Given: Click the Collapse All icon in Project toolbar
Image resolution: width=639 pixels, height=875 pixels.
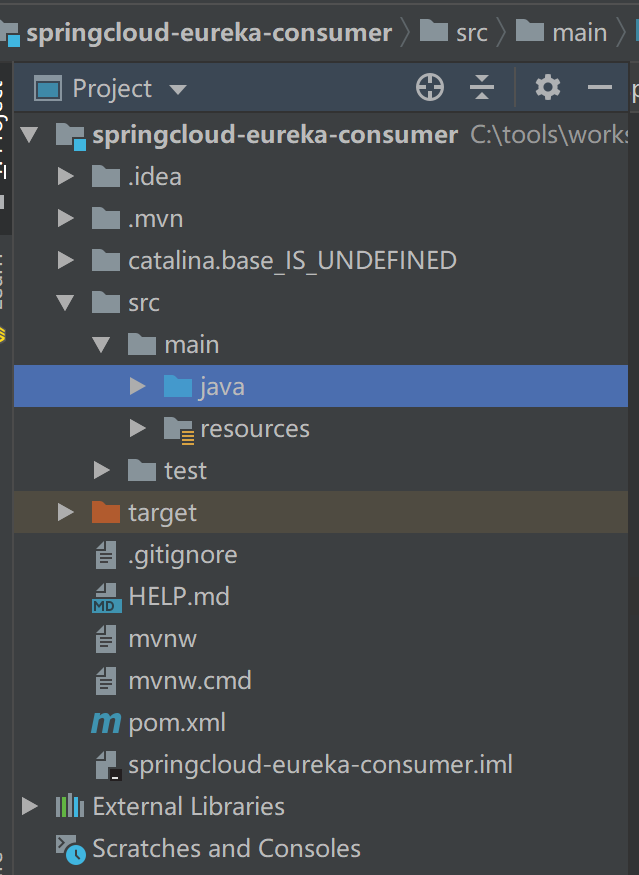Looking at the screenshot, I should [482, 88].
